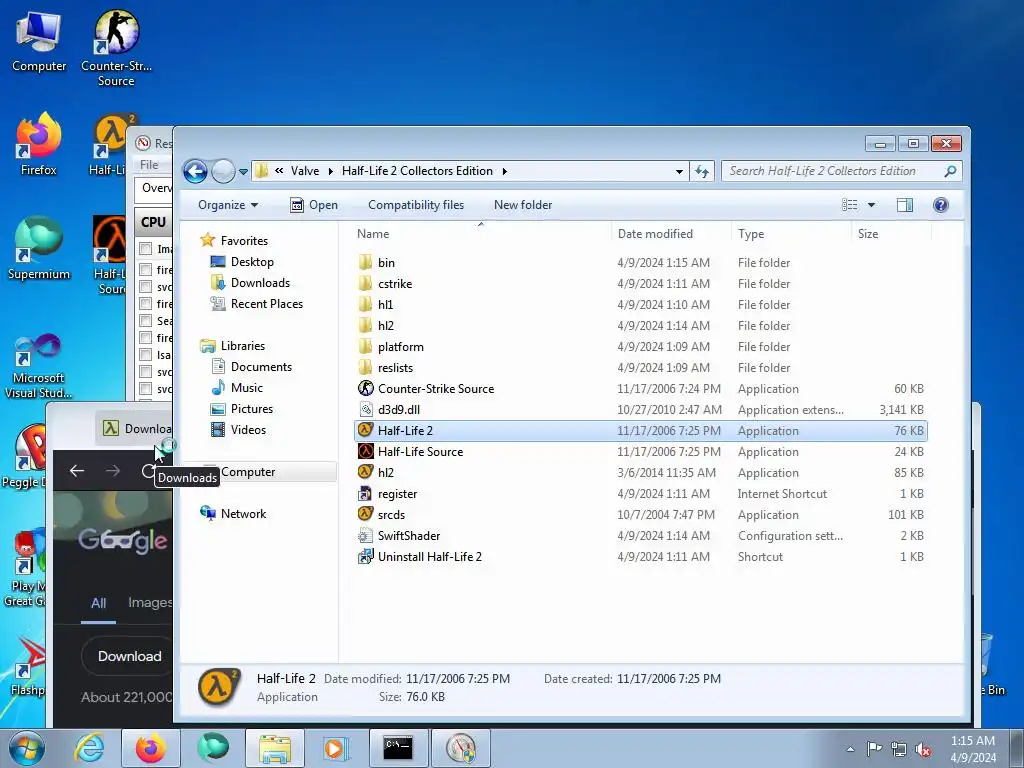The width and height of the screenshot is (1024, 768).
Task: Open Firefox desktop shortcut
Action: point(38,145)
